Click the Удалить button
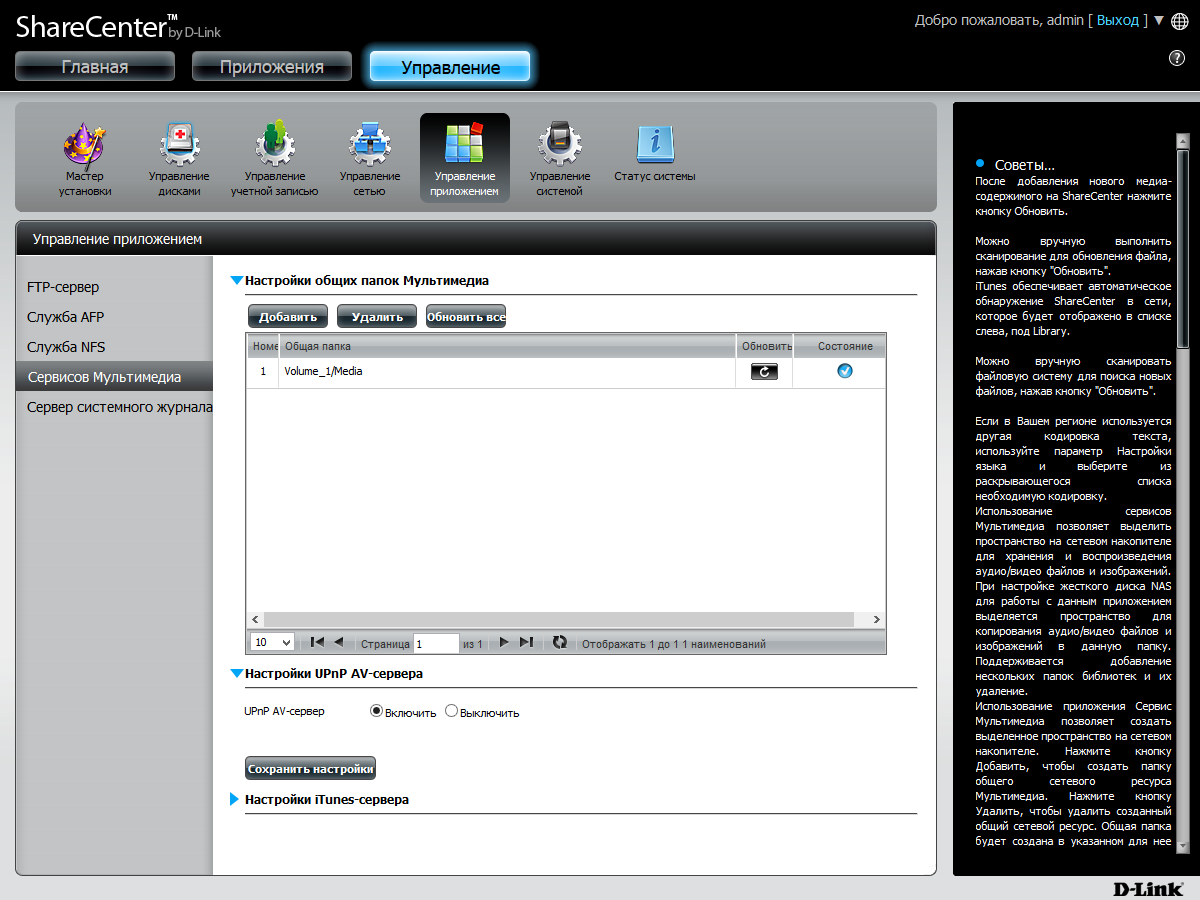1200x900 pixels. point(377,317)
